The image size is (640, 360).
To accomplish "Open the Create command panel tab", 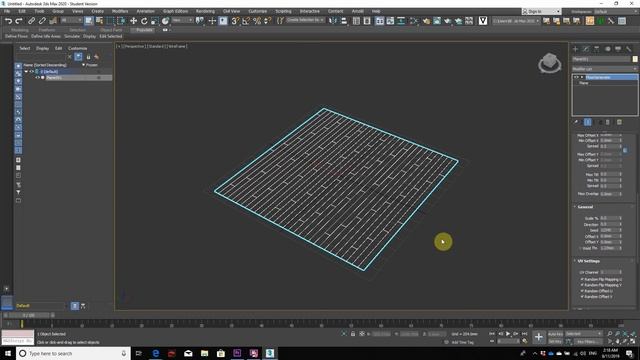I will (576, 49).
